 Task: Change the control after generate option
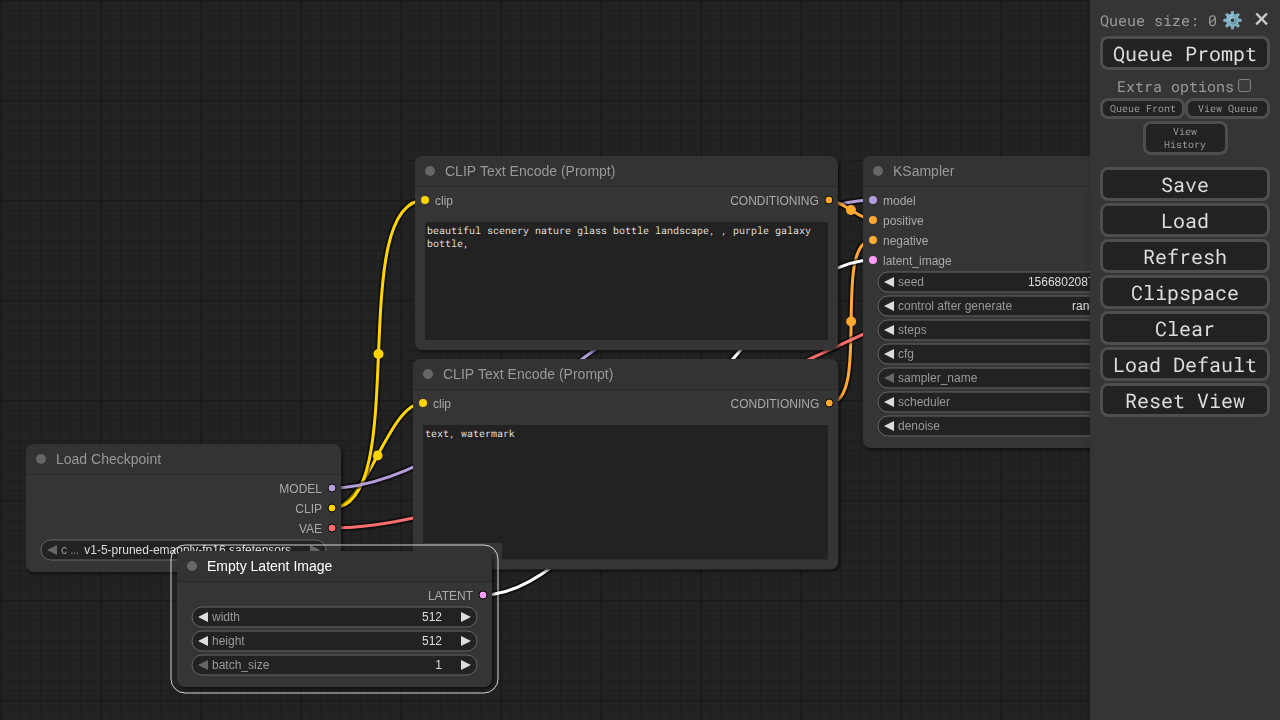[985, 306]
